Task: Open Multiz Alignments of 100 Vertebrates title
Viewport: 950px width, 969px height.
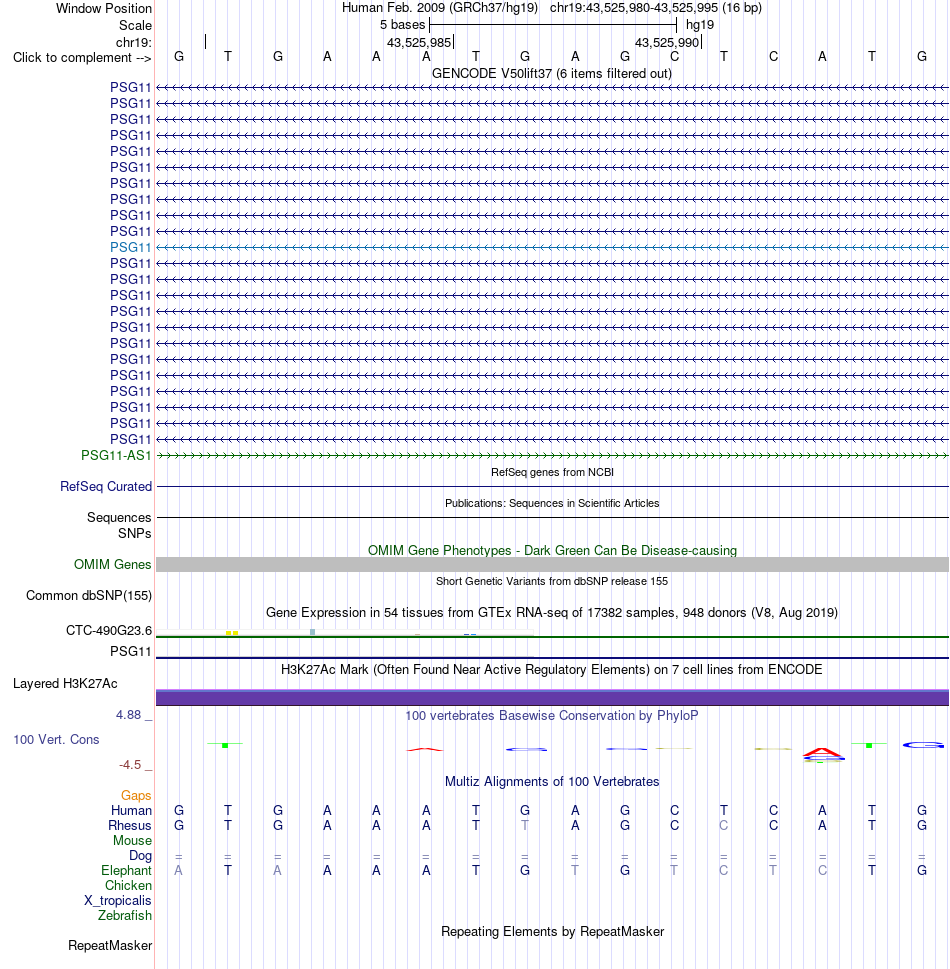Action: [x=552, y=782]
